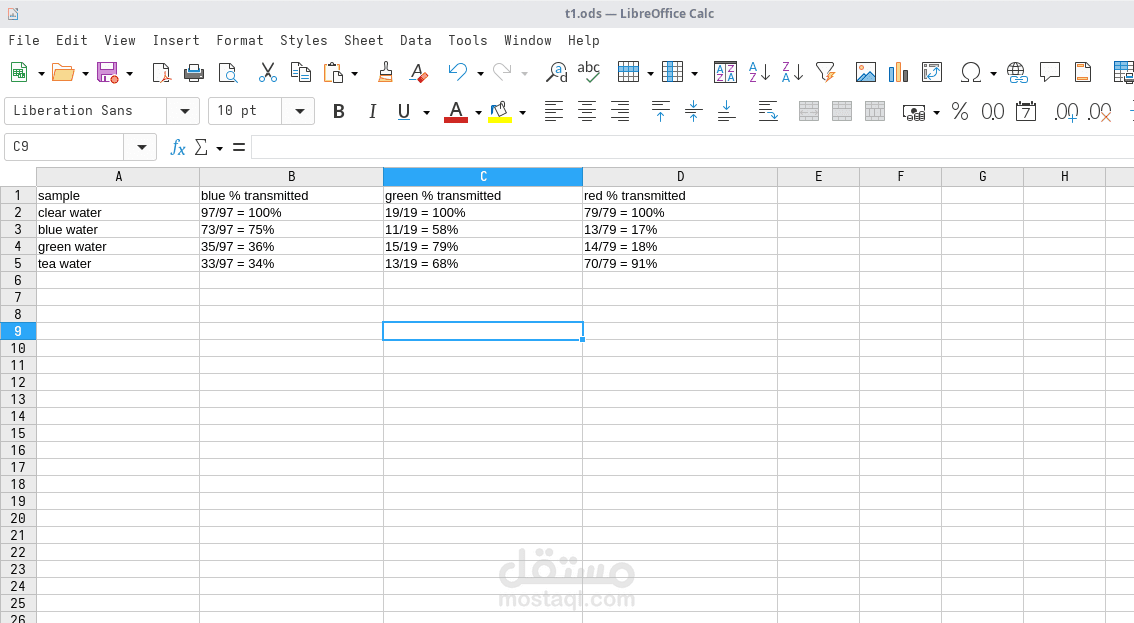Screen dimensions: 1134x623
Task: Add a decimal place
Action: 1066,111
